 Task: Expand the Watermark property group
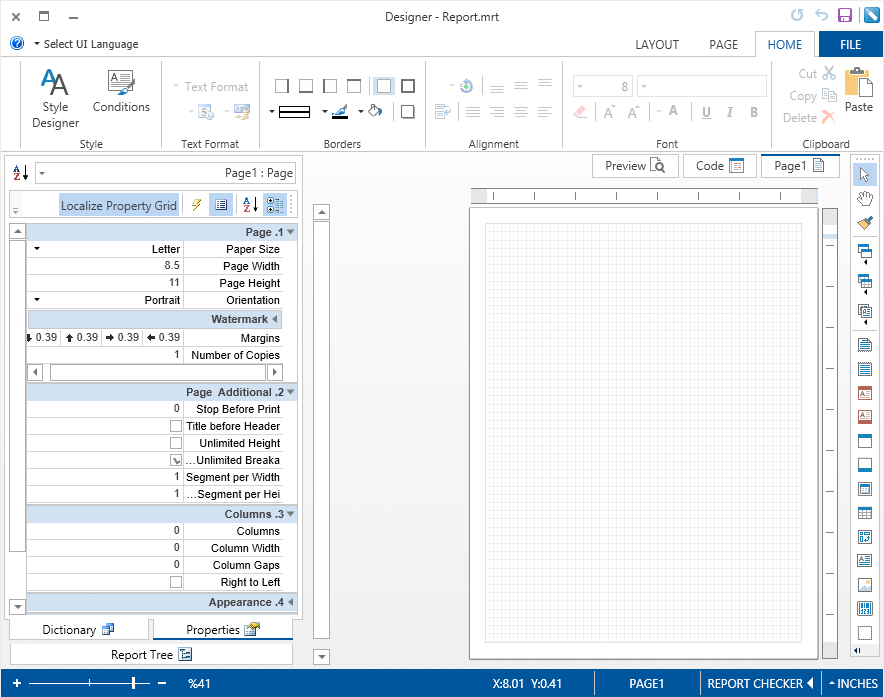(275, 319)
